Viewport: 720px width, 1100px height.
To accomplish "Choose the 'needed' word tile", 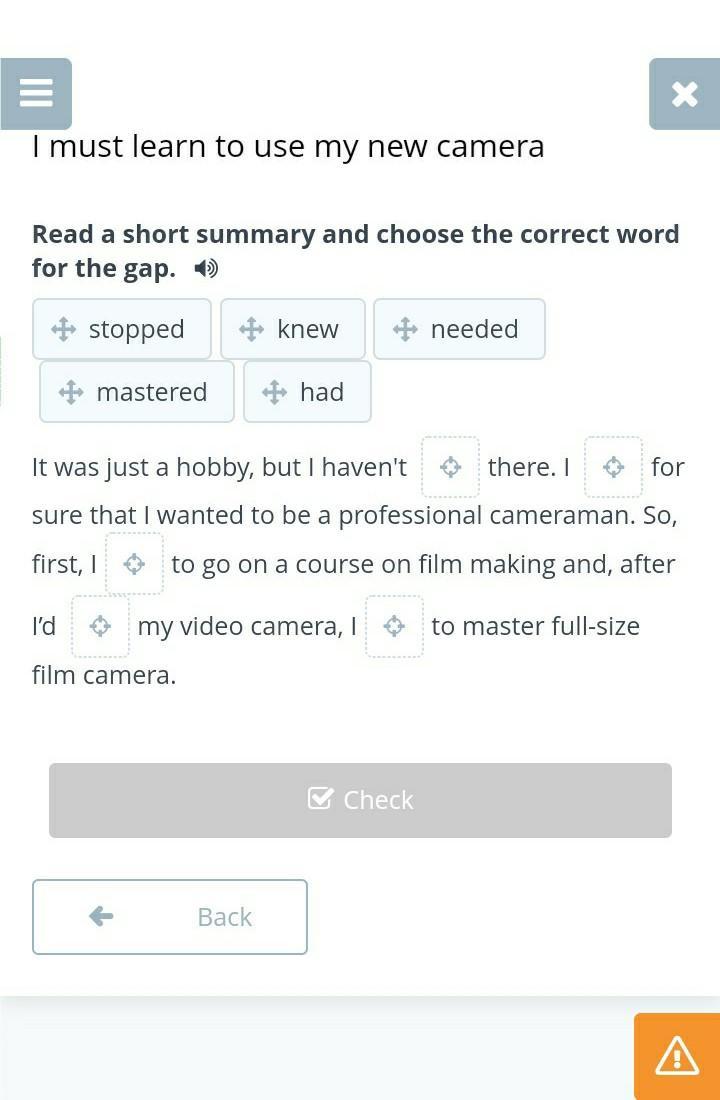I will 459,329.
